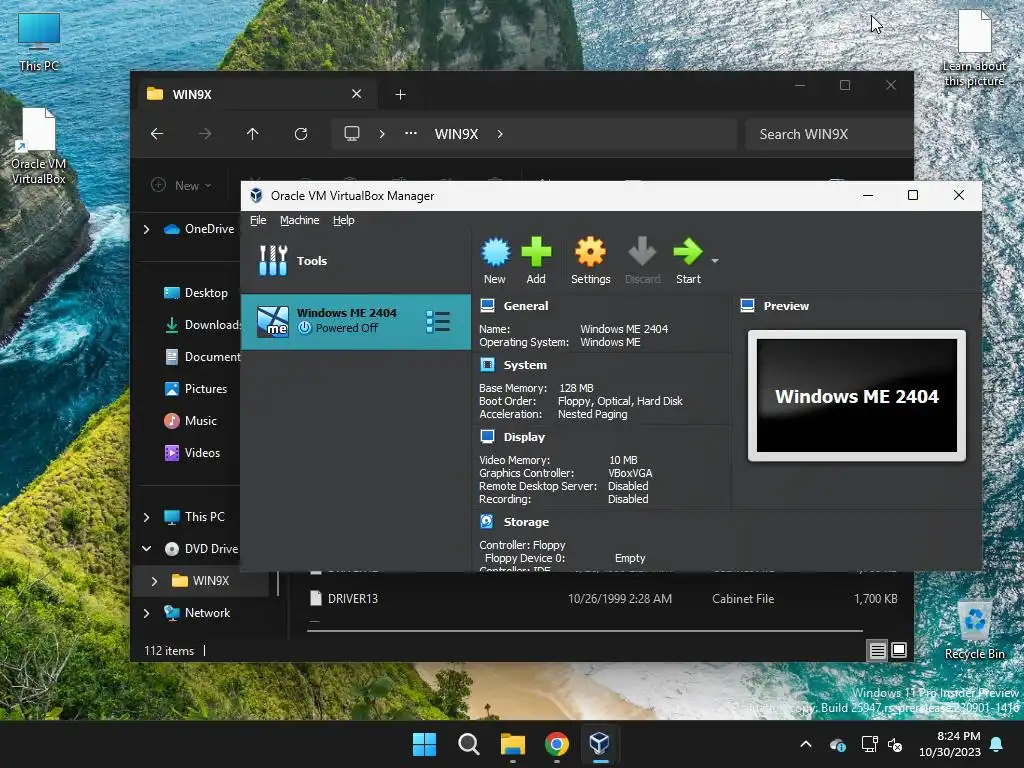The height and width of the screenshot is (768, 1024).
Task: Open a new tab in File Explorer
Action: (400, 95)
